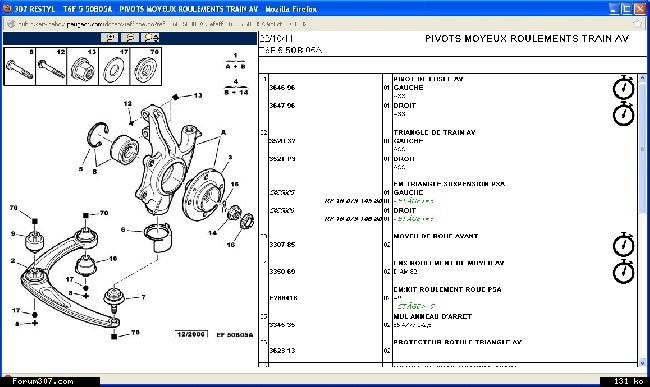Click callout 15 on the diagram
Screen dimensions: 650x387
(x=235, y=184)
